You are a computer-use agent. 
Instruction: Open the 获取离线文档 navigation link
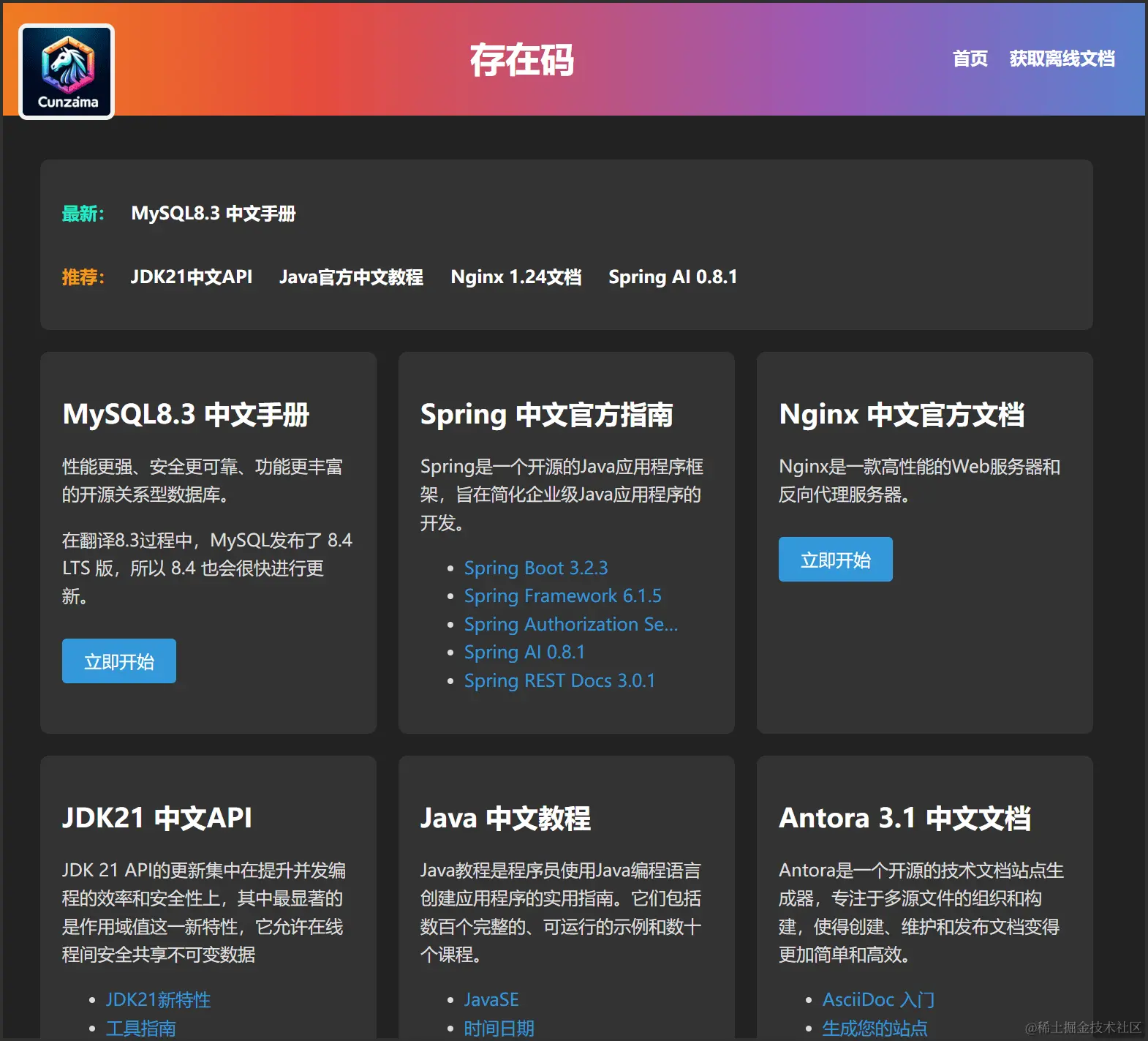tap(1062, 59)
